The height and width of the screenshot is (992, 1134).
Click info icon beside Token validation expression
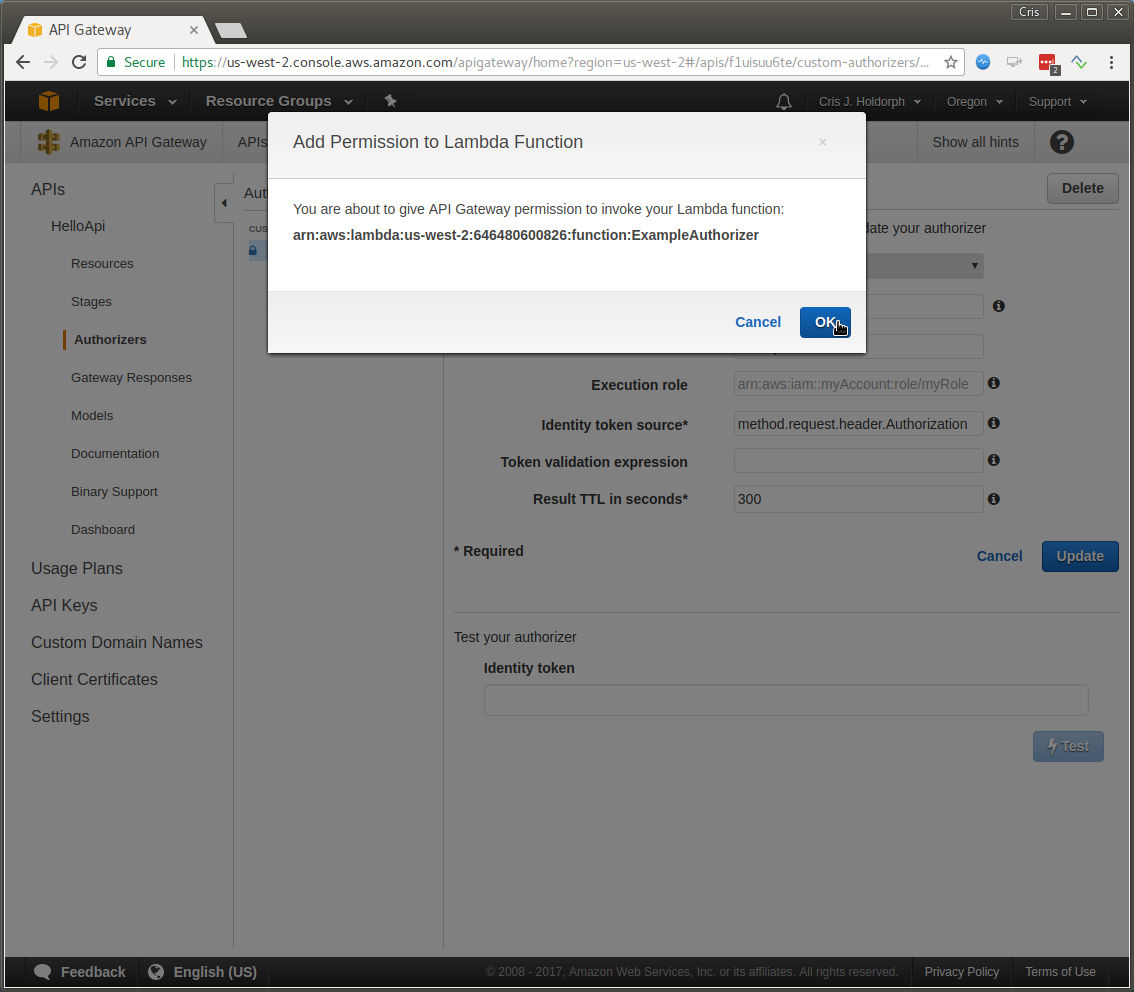click(994, 460)
